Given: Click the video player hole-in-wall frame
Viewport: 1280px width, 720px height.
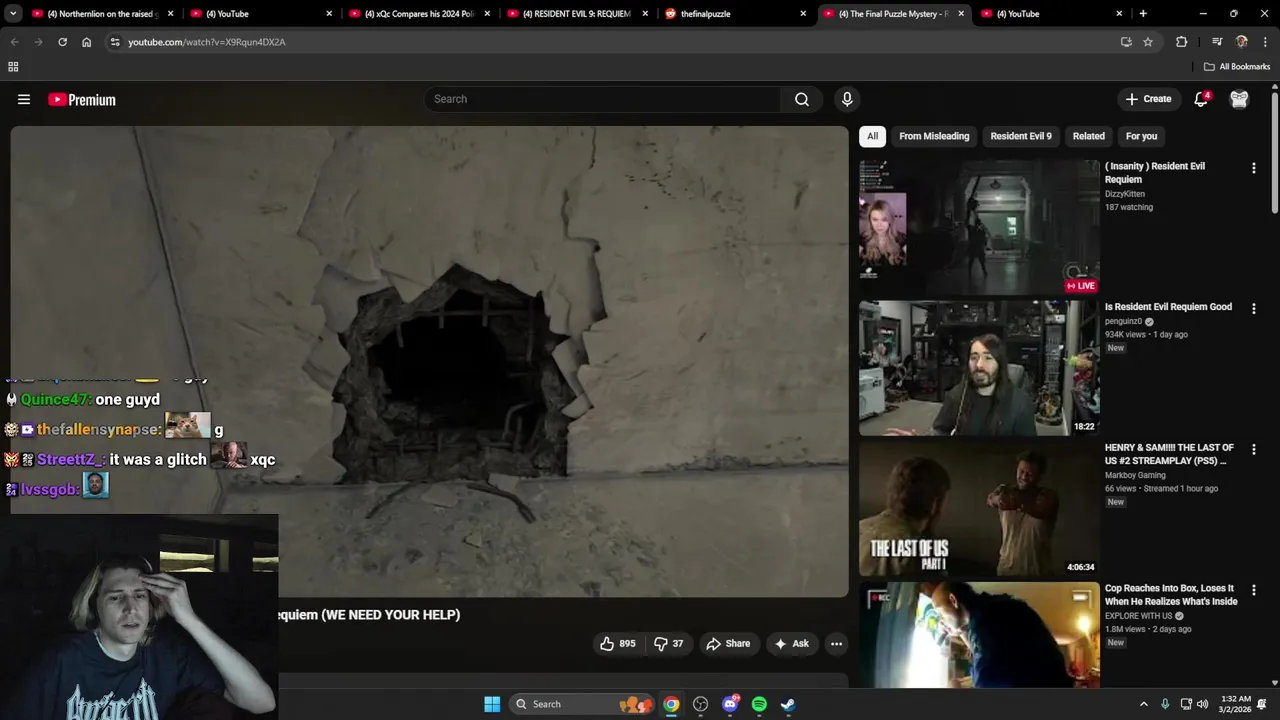Looking at the screenshot, I should tap(429, 361).
